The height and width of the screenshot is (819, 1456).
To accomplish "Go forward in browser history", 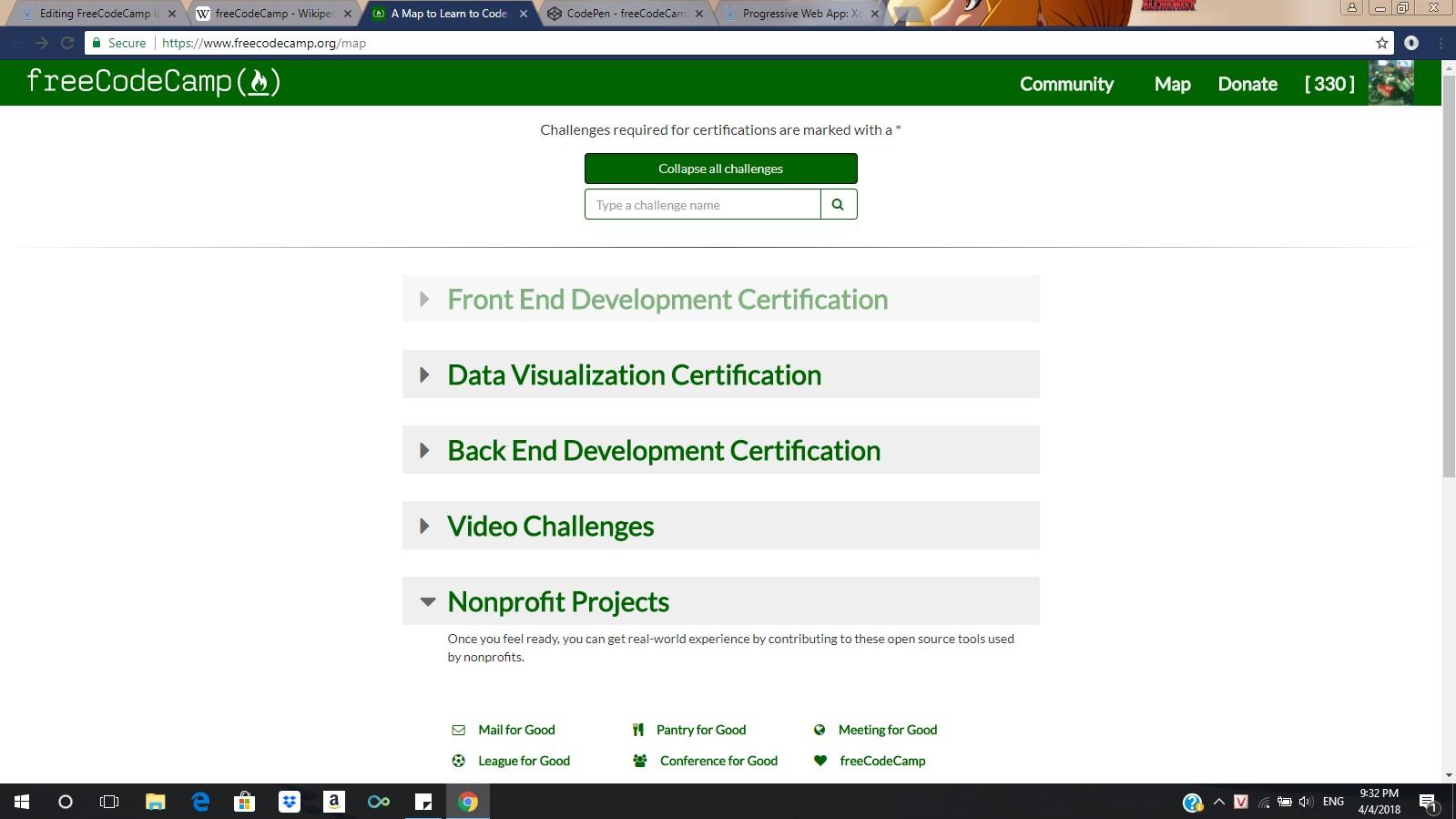I will (x=42, y=43).
